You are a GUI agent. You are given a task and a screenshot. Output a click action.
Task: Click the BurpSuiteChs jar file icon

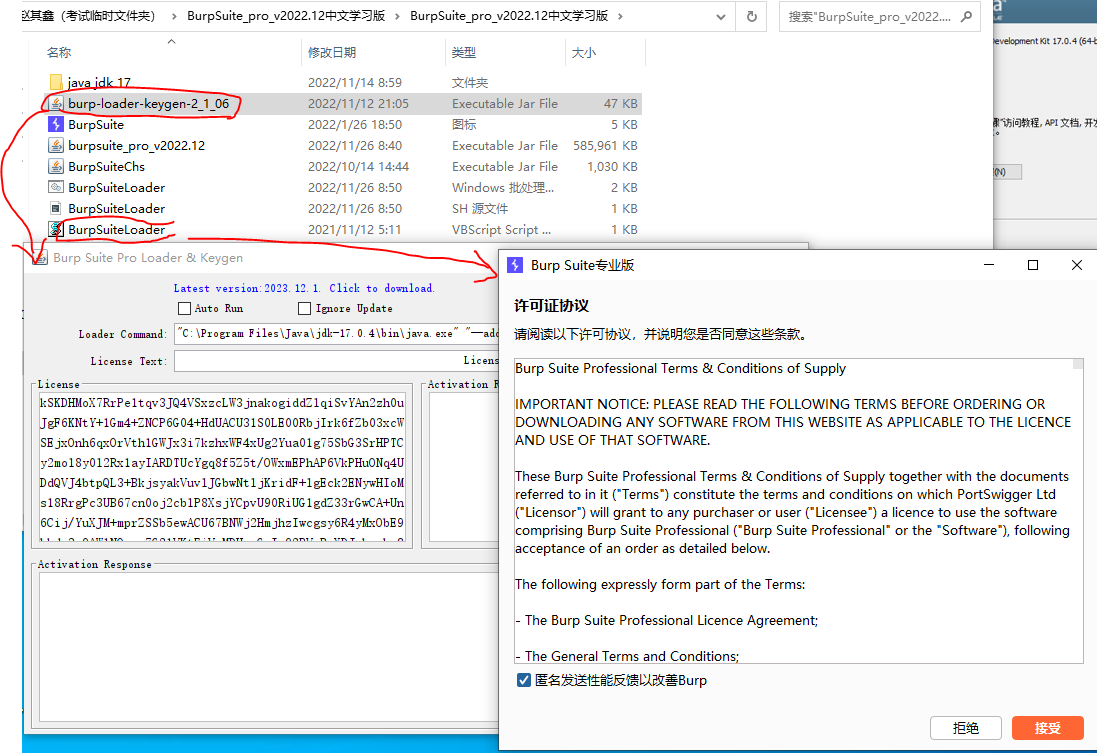57,167
